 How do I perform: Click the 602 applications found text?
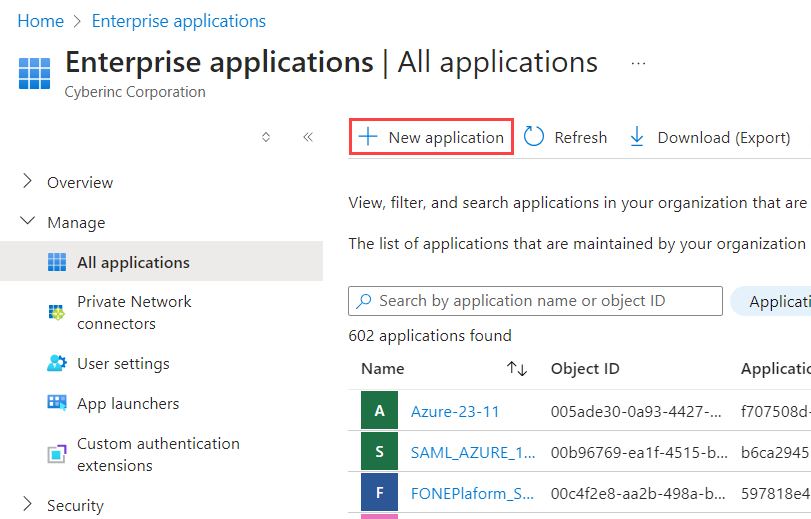point(430,335)
